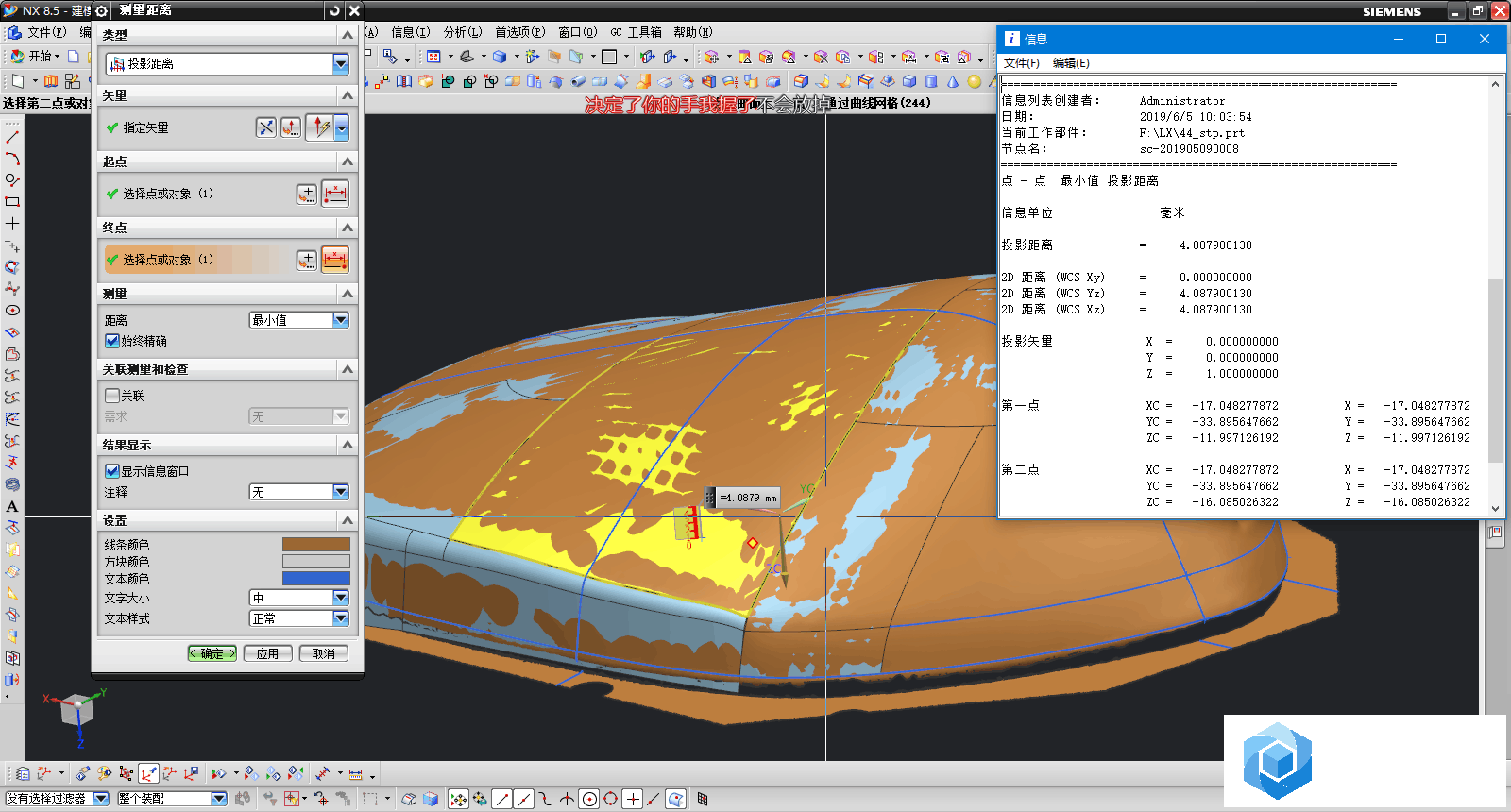Open the 首选项(P) menu
Image resolution: width=1511 pixels, height=812 pixels.
[520, 32]
